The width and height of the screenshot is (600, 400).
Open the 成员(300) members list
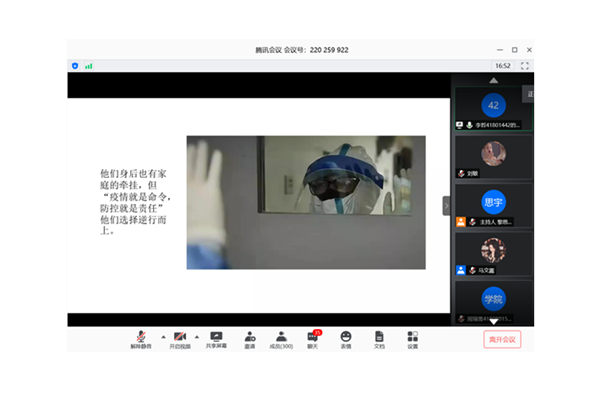pos(281,337)
